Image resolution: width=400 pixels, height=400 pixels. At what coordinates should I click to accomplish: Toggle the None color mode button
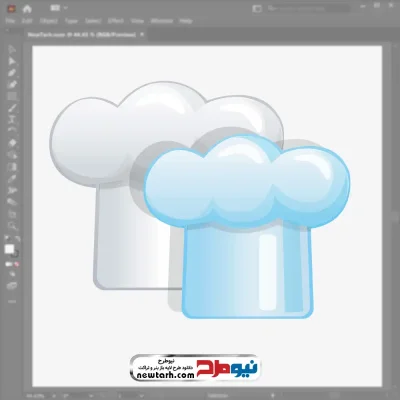pyautogui.click(x=17, y=264)
